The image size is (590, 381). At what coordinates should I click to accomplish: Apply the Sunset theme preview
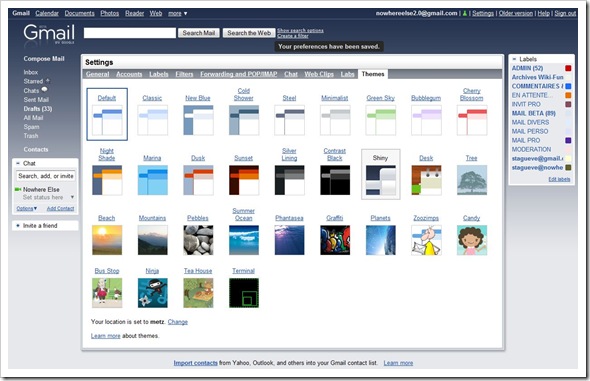(x=244, y=180)
